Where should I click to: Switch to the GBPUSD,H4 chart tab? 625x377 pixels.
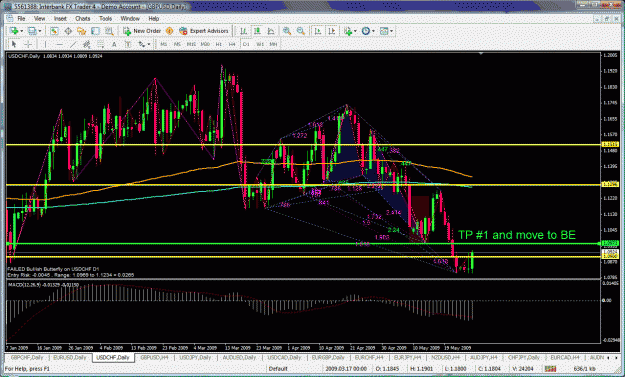[x=154, y=357]
